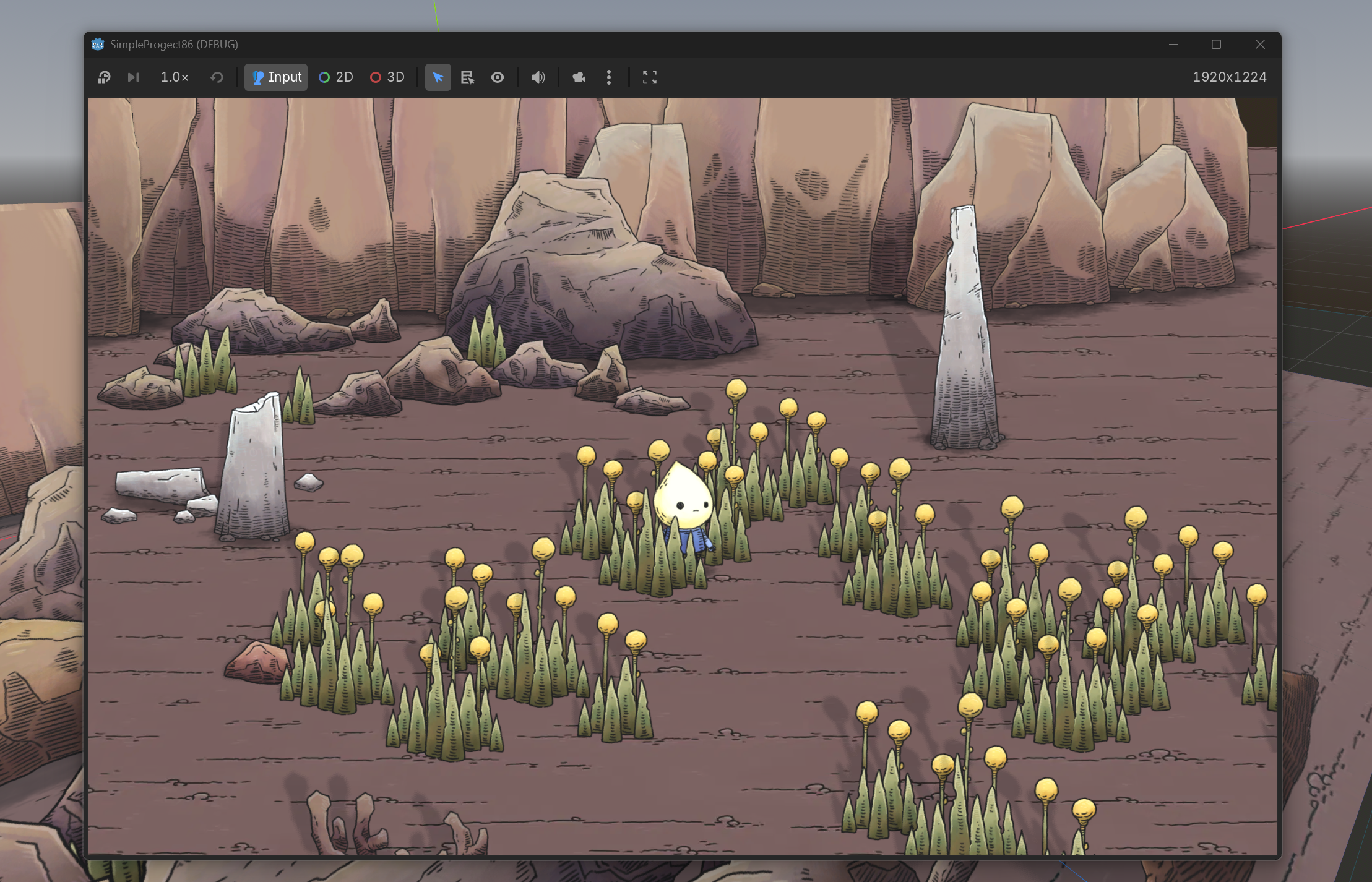Minimize the SimpleProgect86 game window
This screenshot has width=1372, height=882.
tap(1173, 44)
